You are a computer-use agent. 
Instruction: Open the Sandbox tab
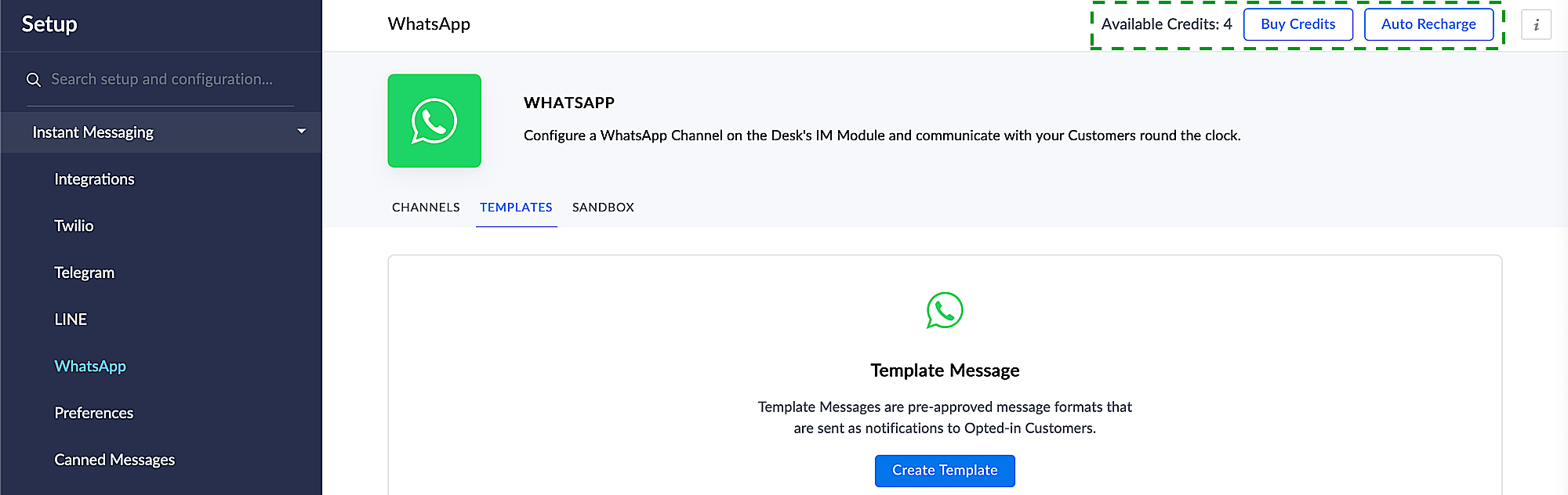pyautogui.click(x=603, y=208)
